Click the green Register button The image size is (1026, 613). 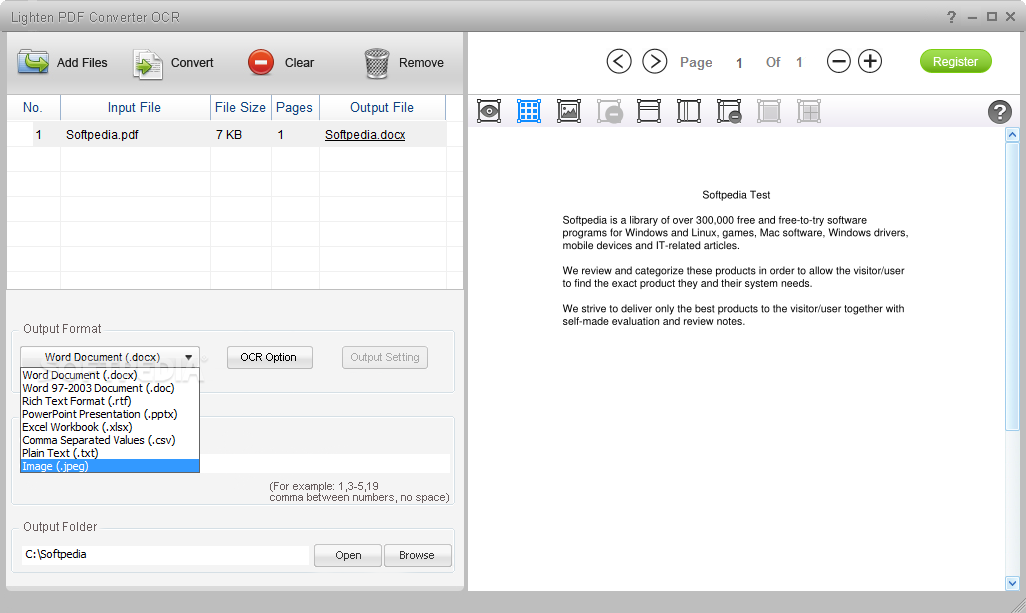click(955, 61)
